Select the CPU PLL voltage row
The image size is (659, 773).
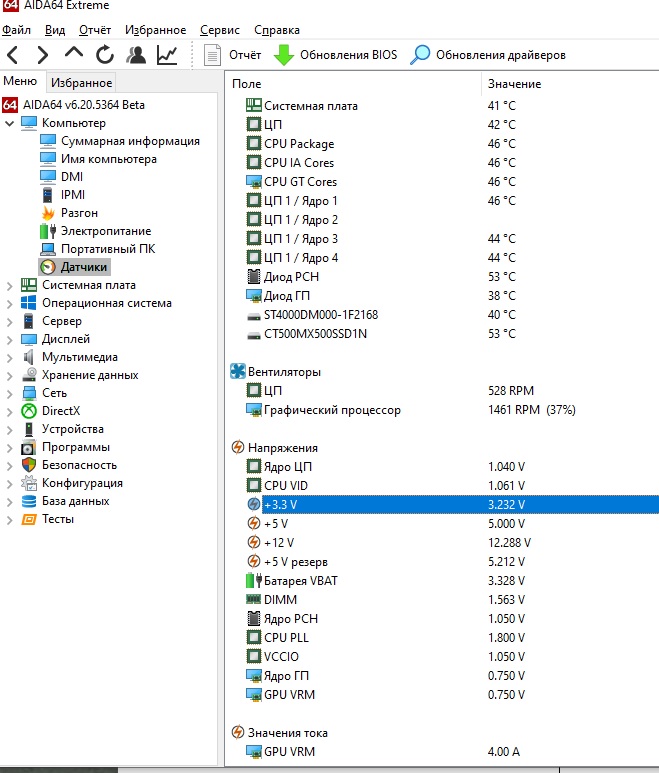pos(442,637)
